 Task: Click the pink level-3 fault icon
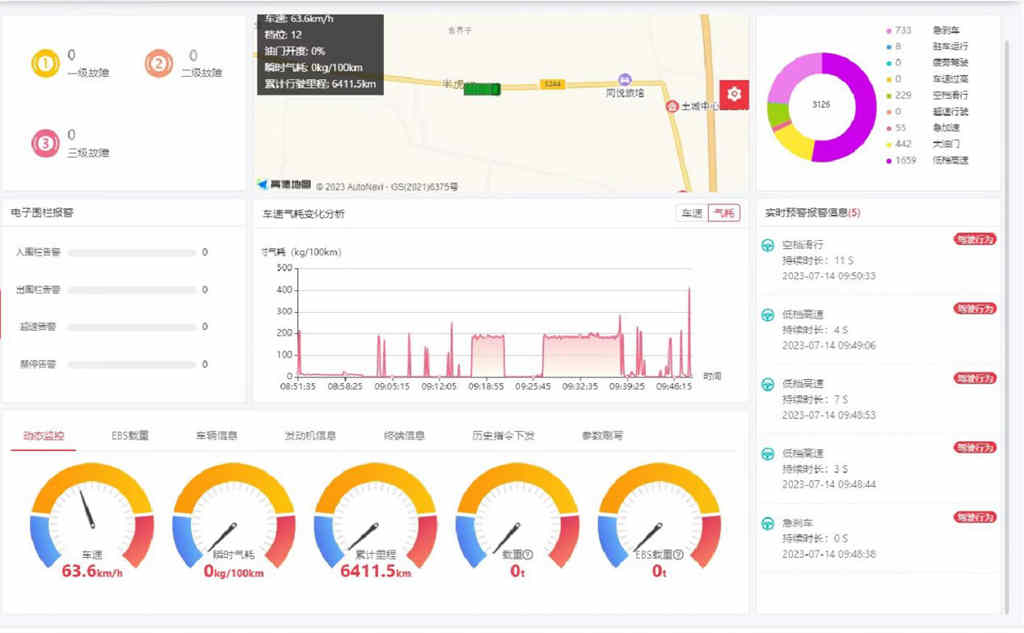[45, 144]
